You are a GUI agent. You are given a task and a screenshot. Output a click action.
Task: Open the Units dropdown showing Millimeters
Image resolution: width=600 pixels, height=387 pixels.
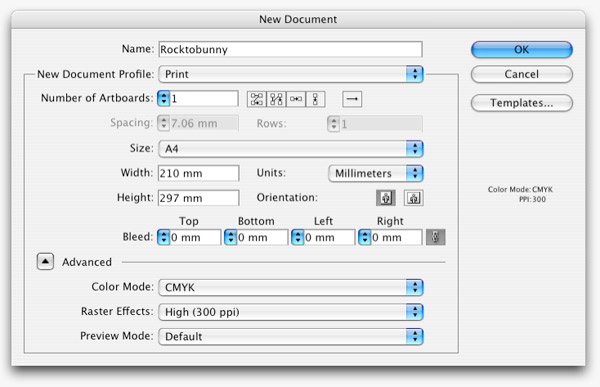click(x=375, y=174)
